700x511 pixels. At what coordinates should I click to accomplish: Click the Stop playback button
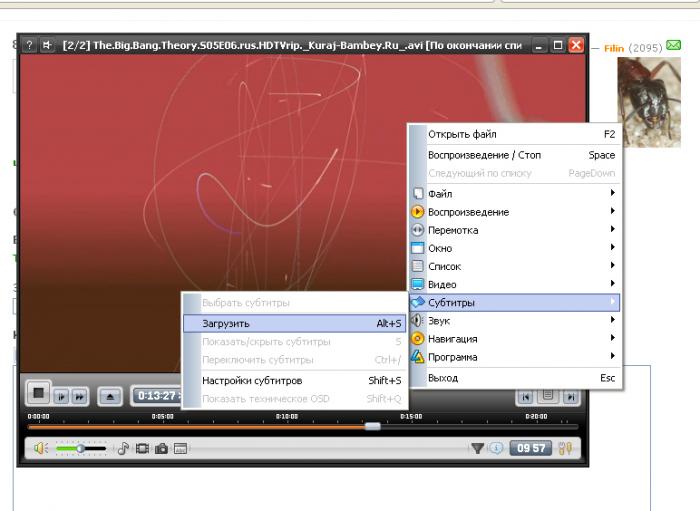tap(38, 393)
